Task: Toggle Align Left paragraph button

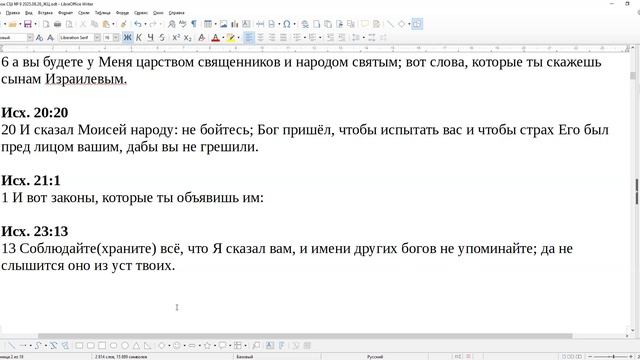Action: tap(249, 38)
